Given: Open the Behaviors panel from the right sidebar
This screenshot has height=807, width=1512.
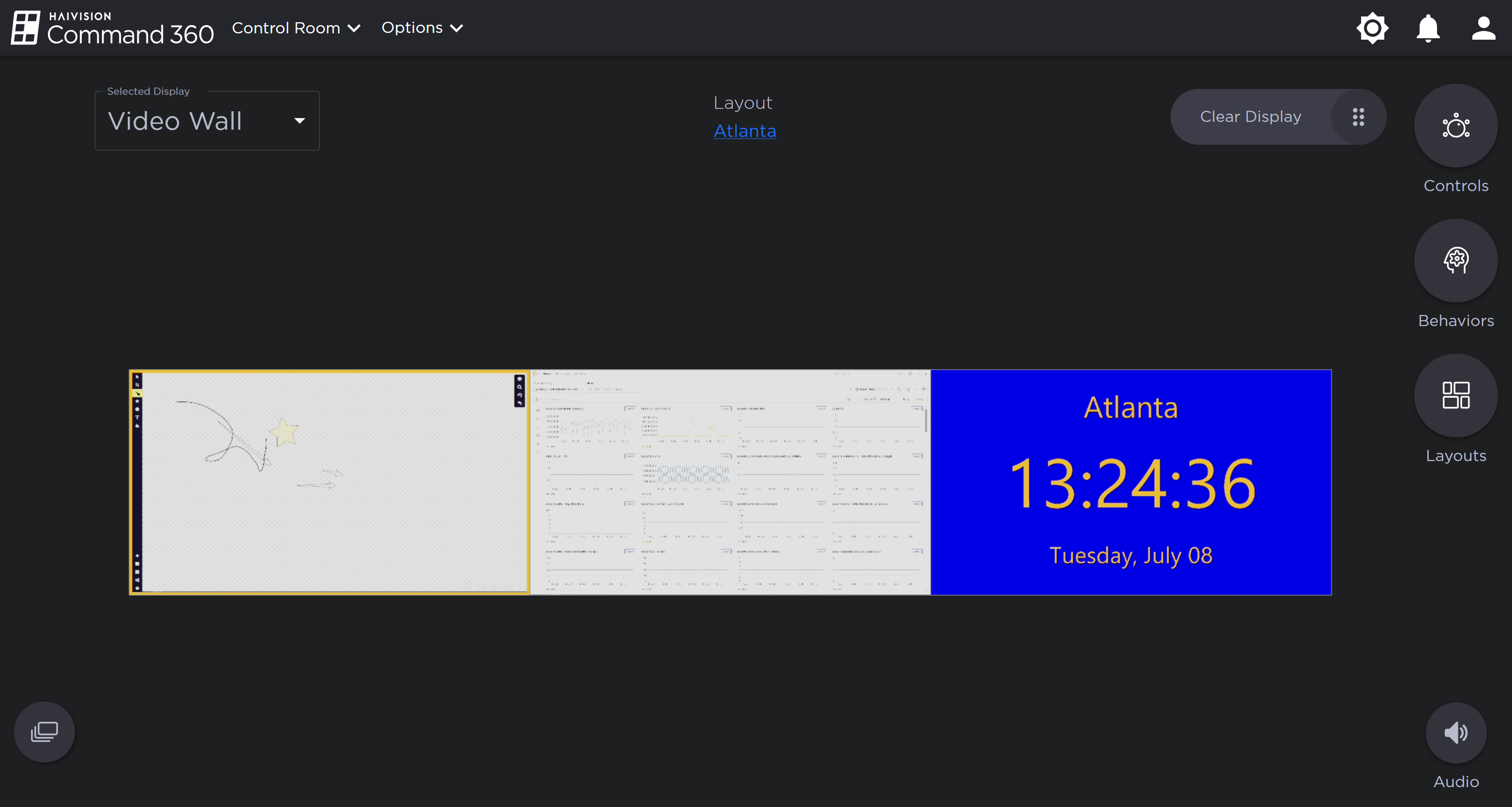Looking at the screenshot, I should click(1456, 261).
